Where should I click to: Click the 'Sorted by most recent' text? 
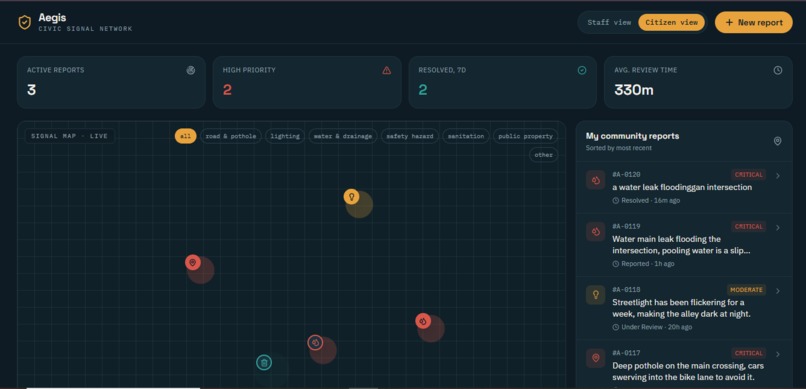point(618,148)
